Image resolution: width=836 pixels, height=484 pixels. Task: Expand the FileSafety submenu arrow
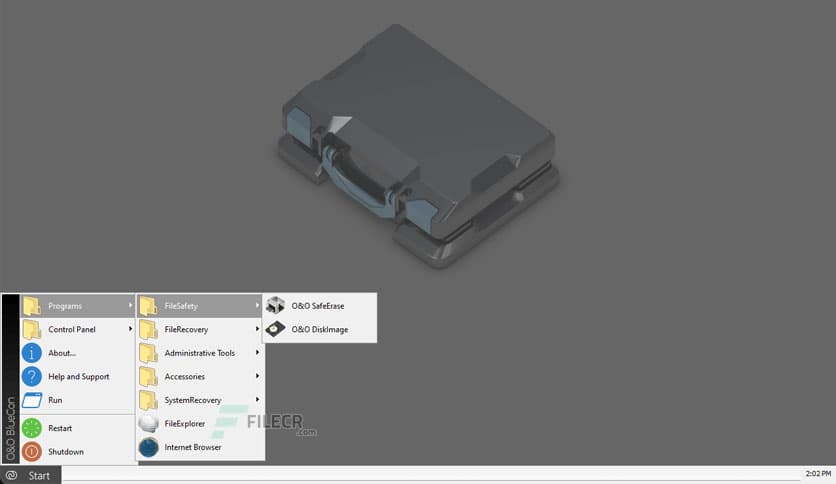[257, 305]
